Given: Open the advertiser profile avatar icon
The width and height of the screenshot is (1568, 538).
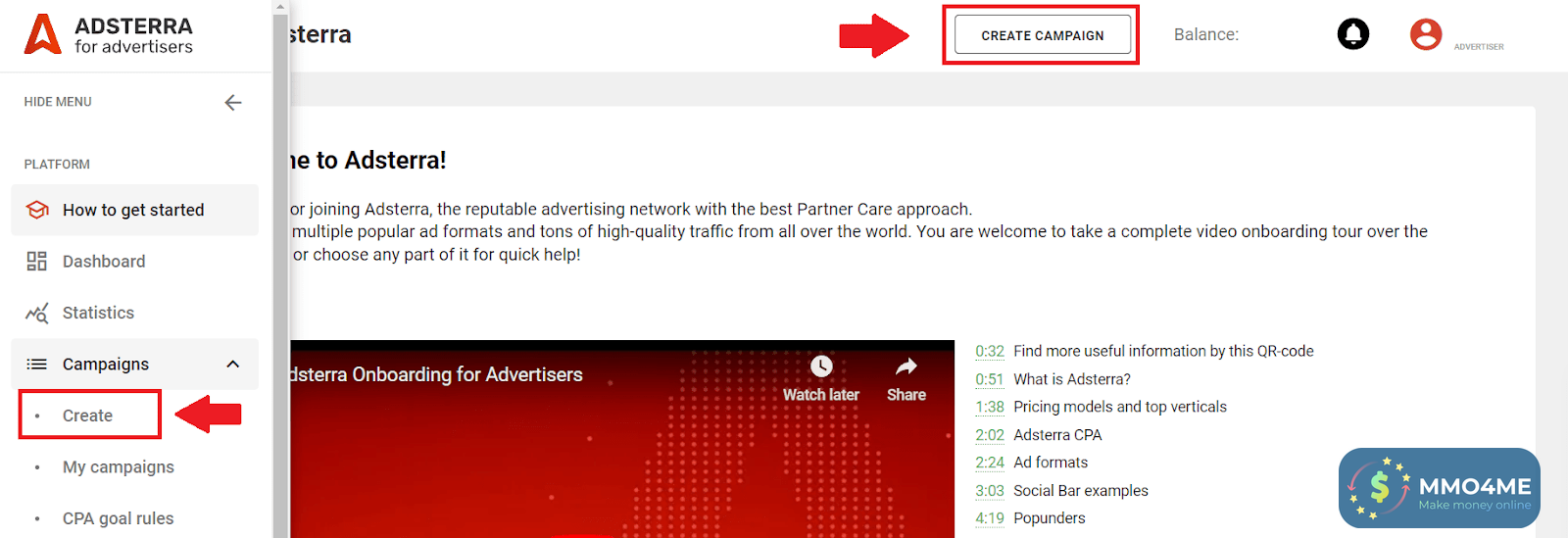Looking at the screenshot, I should pyautogui.click(x=1426, y=34).
